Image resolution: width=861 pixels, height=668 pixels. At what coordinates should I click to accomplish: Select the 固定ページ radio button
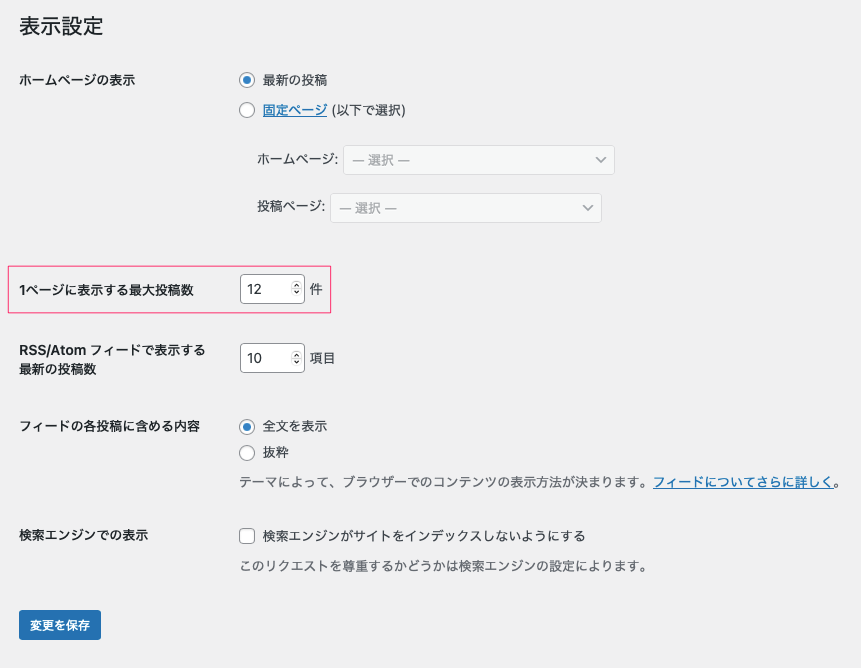point(247,111)
